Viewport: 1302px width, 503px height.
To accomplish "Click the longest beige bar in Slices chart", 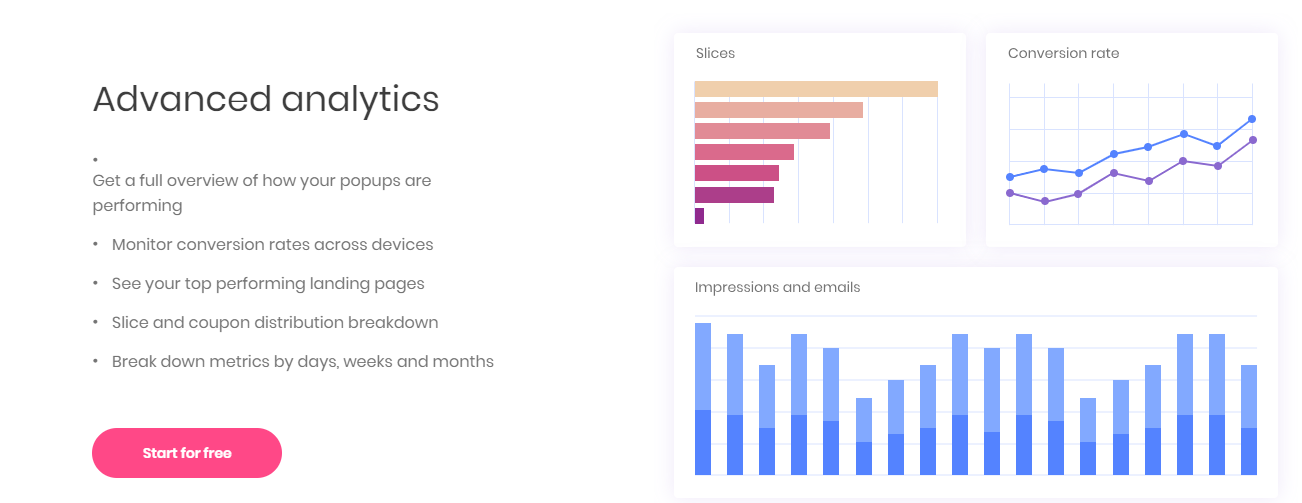I will point(816,89).
